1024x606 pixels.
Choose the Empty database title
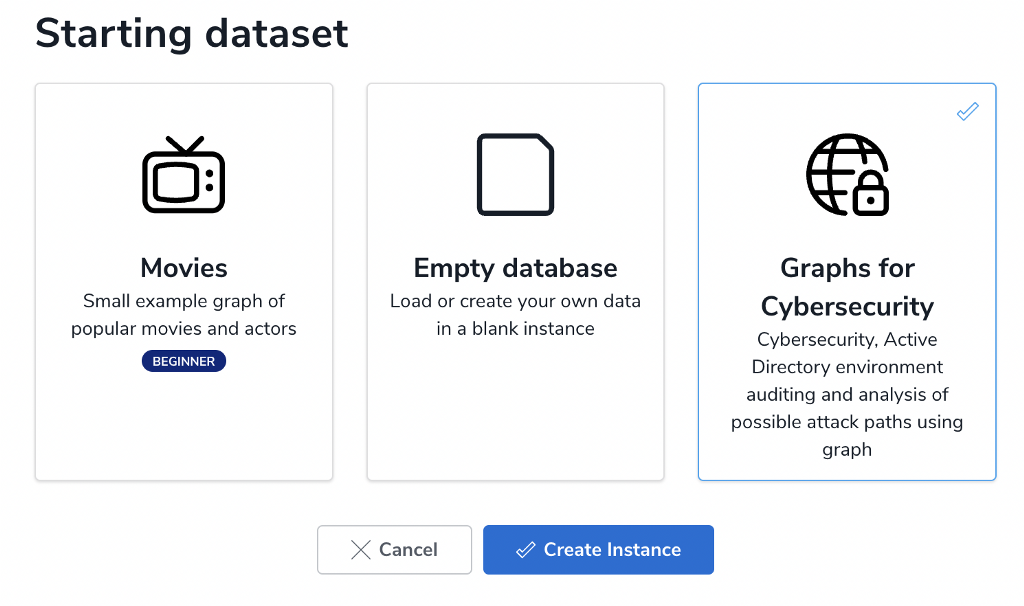[x=515, y=268]
